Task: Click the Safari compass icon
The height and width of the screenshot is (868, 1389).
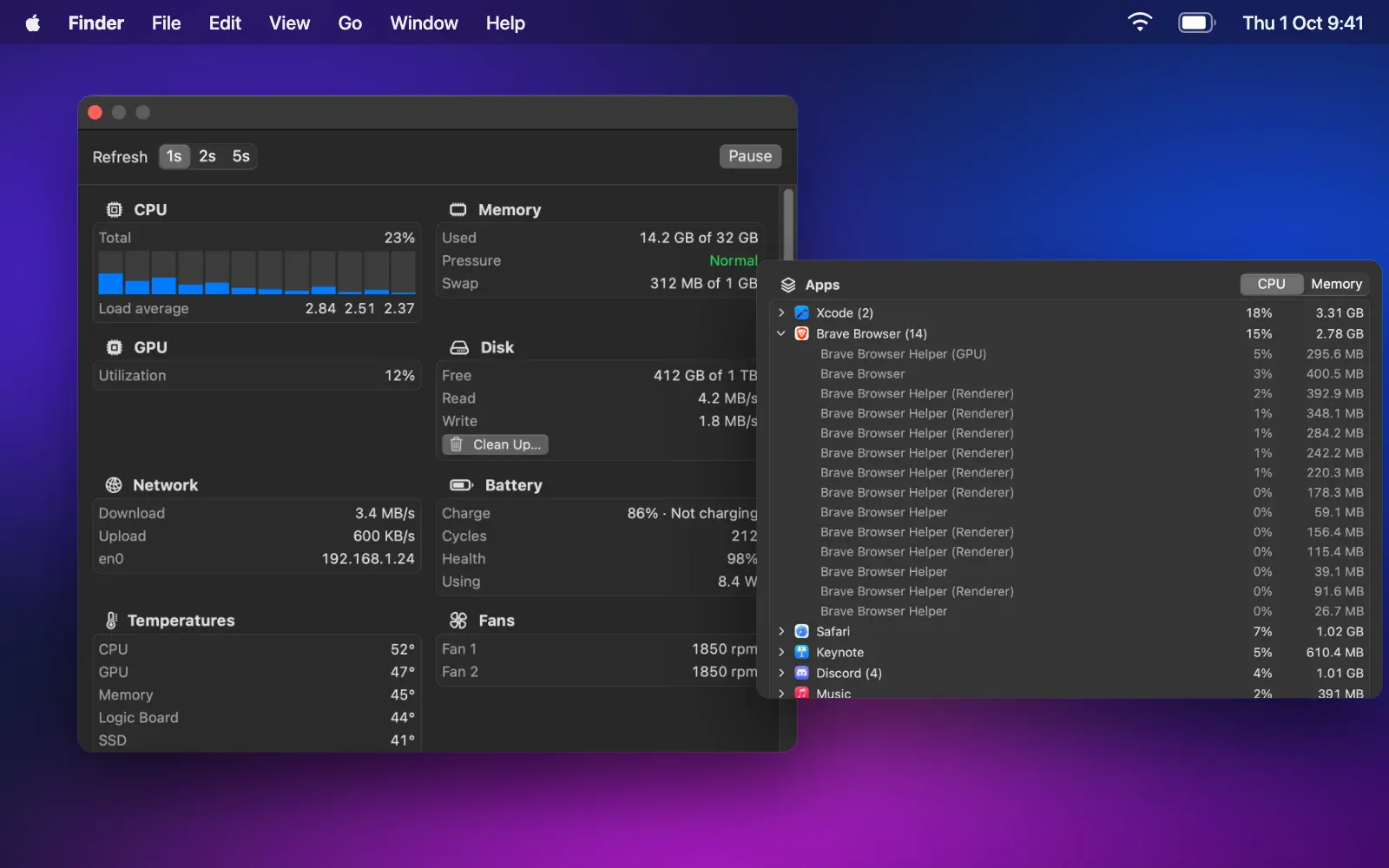Action: tap(802, 632)
